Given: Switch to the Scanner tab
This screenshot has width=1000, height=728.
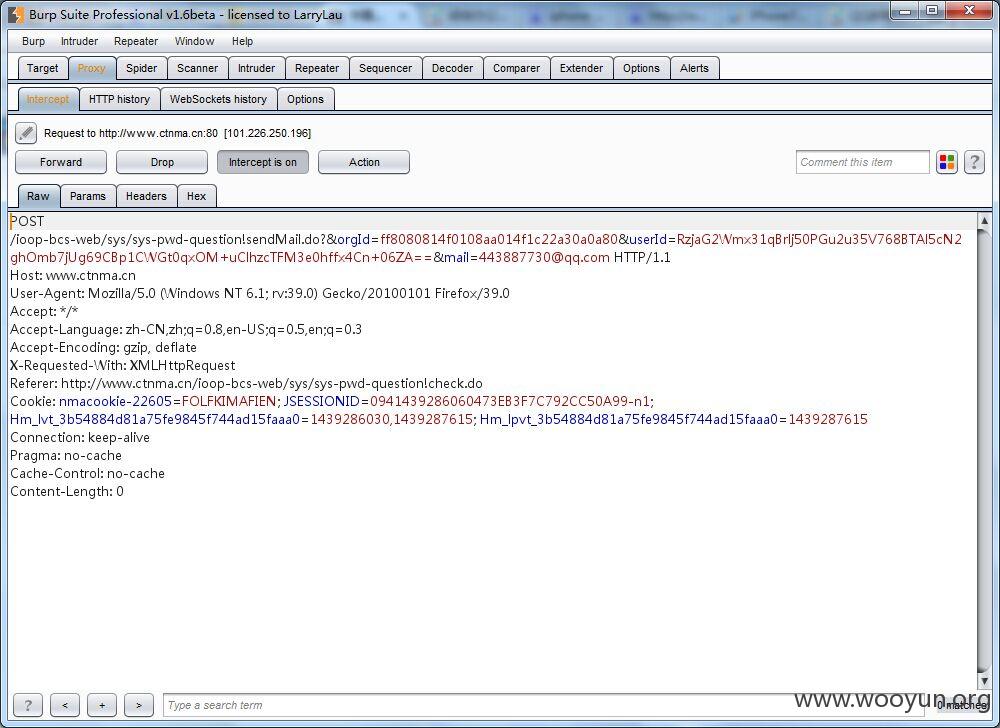Looking at the screenshot, I should 197,68.
